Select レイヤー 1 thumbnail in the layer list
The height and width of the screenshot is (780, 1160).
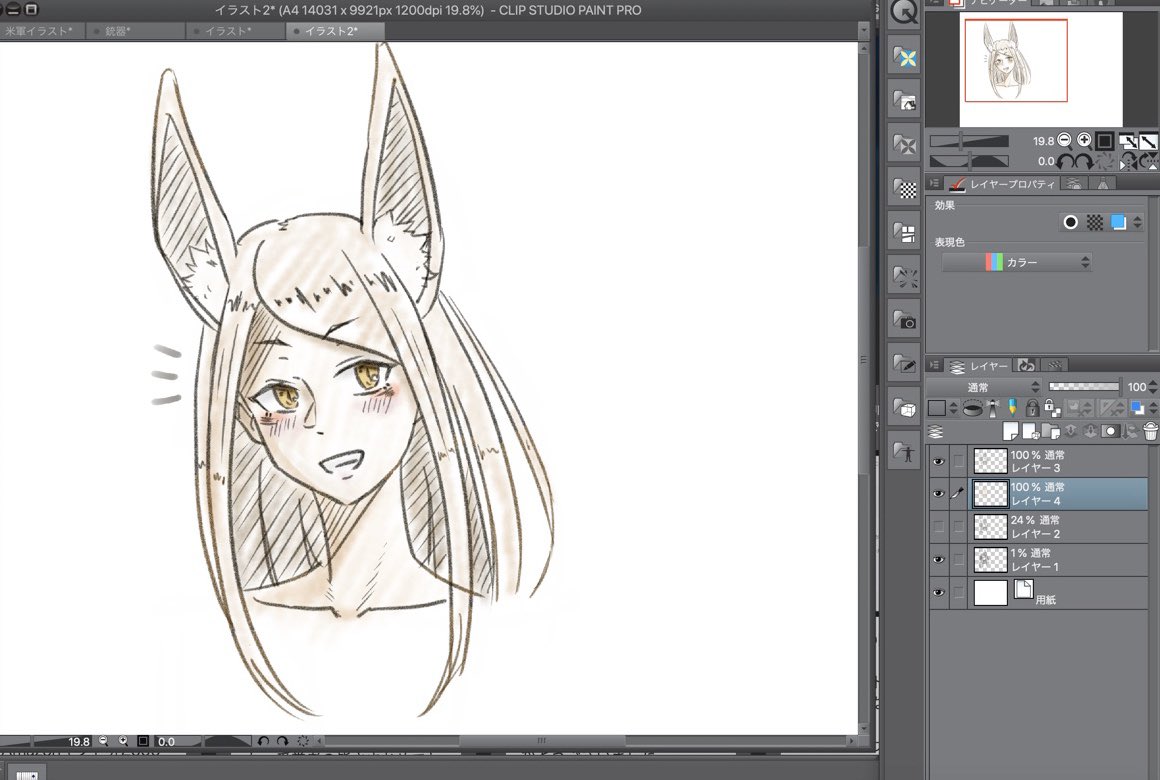(990, 559)
